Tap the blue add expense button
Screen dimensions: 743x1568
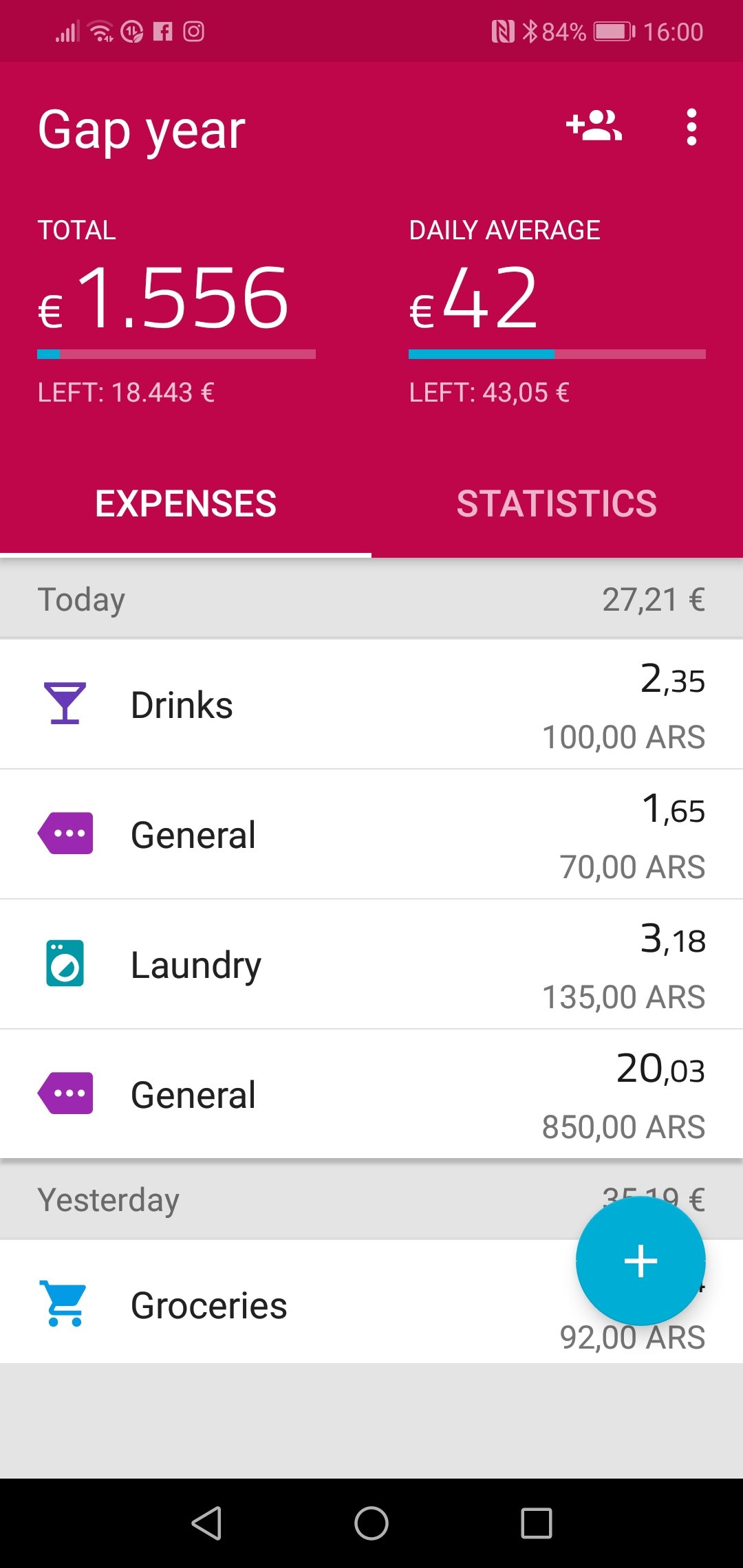click(x=640, y=1261)
